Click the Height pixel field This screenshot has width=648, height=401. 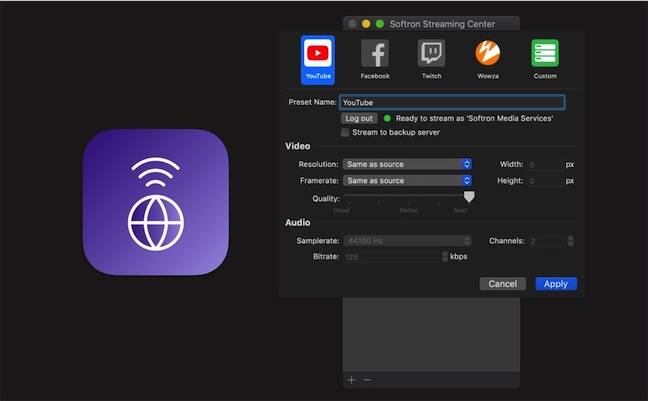point(545,181)
